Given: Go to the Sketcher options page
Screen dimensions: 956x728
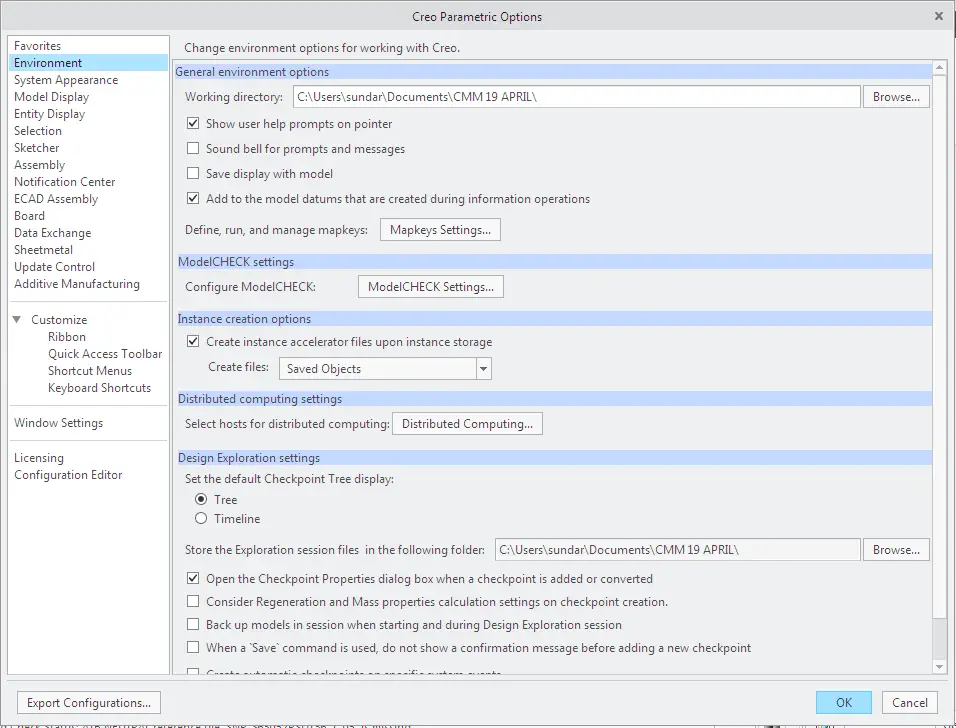Looking at the screenshot, I should tap(37, 148).
